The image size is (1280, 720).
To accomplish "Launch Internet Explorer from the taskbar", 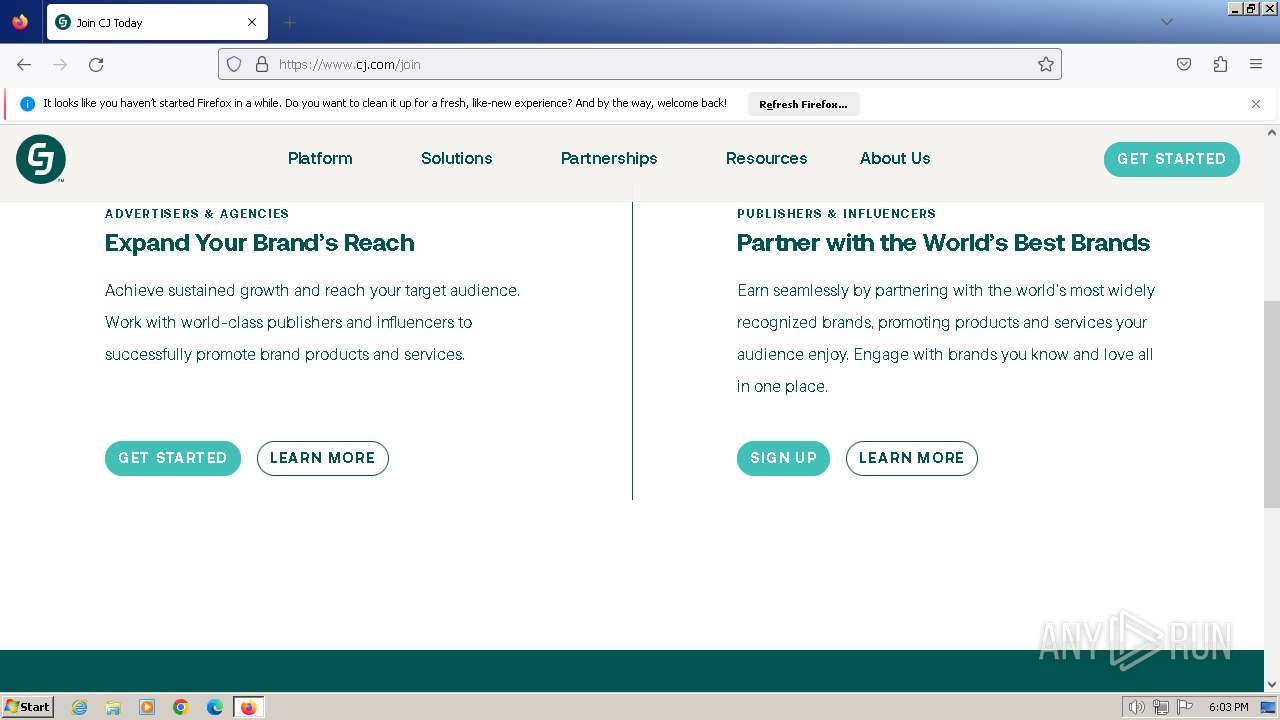I will point(80,707).
